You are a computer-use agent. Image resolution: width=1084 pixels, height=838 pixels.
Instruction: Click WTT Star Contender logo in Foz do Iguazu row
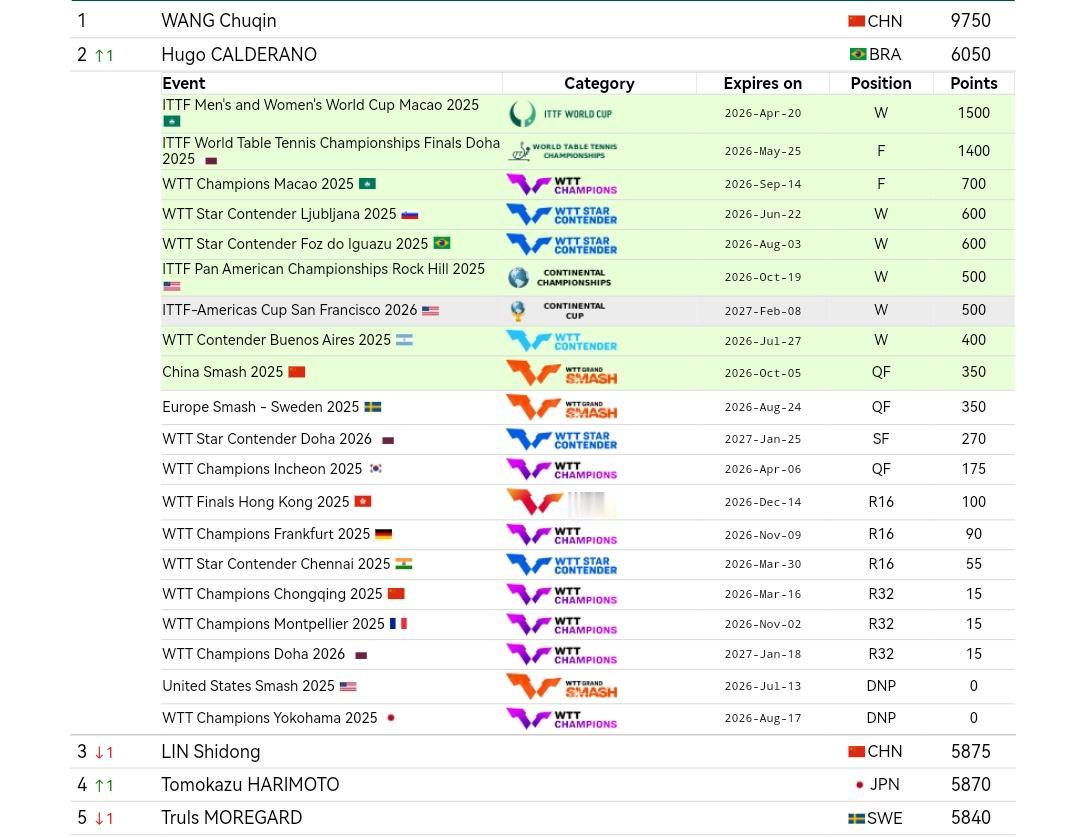click(562, 244)
